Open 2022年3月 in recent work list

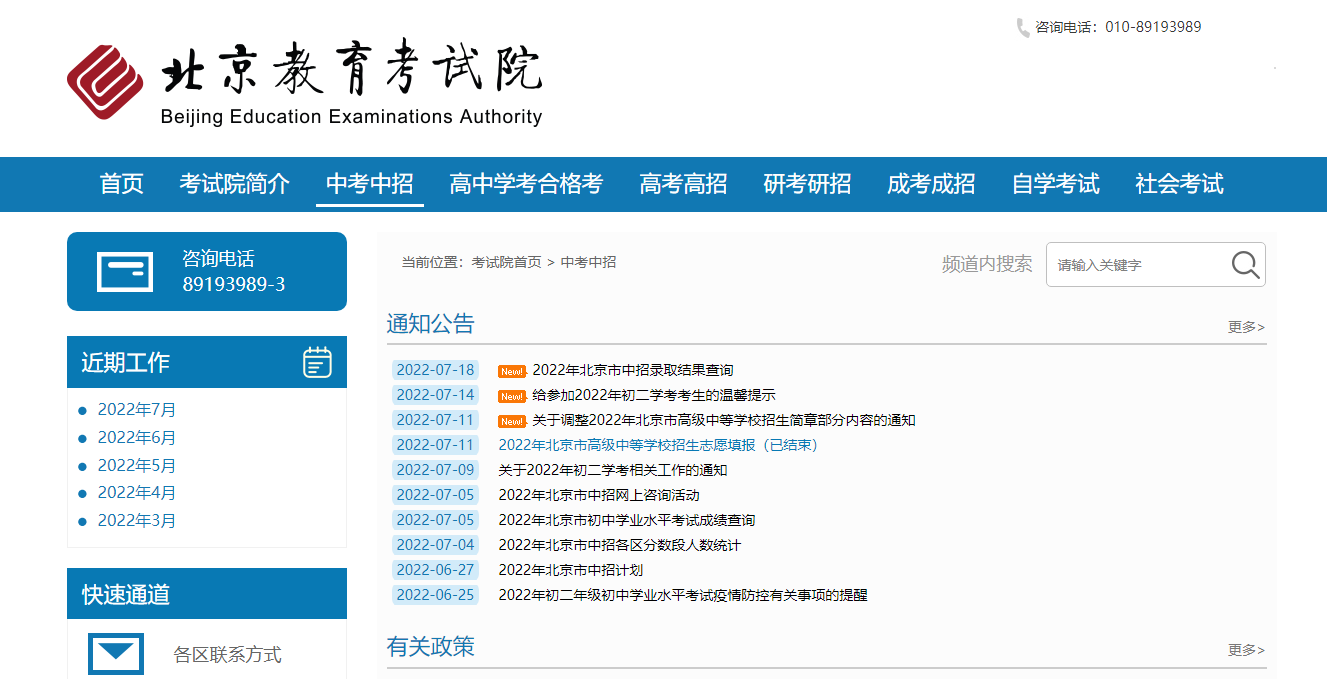(x=137, y=521)
